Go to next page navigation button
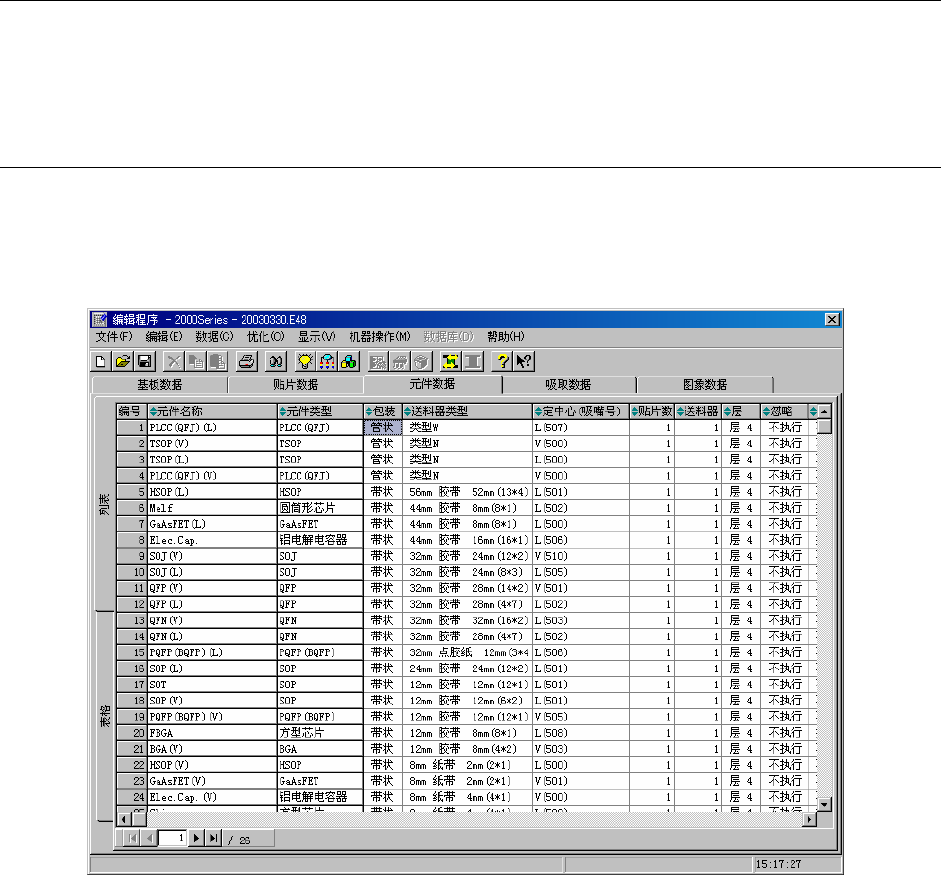941x875 pixels. pos(196,838)
